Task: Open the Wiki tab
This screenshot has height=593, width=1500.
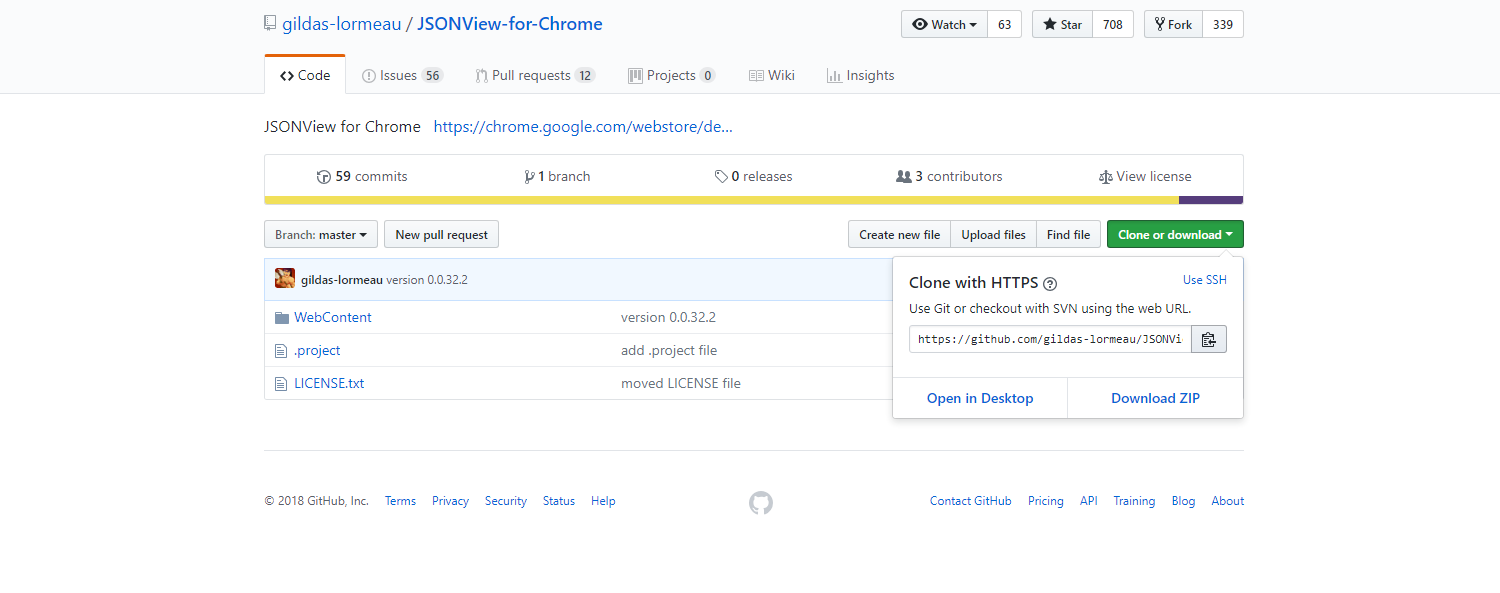Action: (771, 75)
